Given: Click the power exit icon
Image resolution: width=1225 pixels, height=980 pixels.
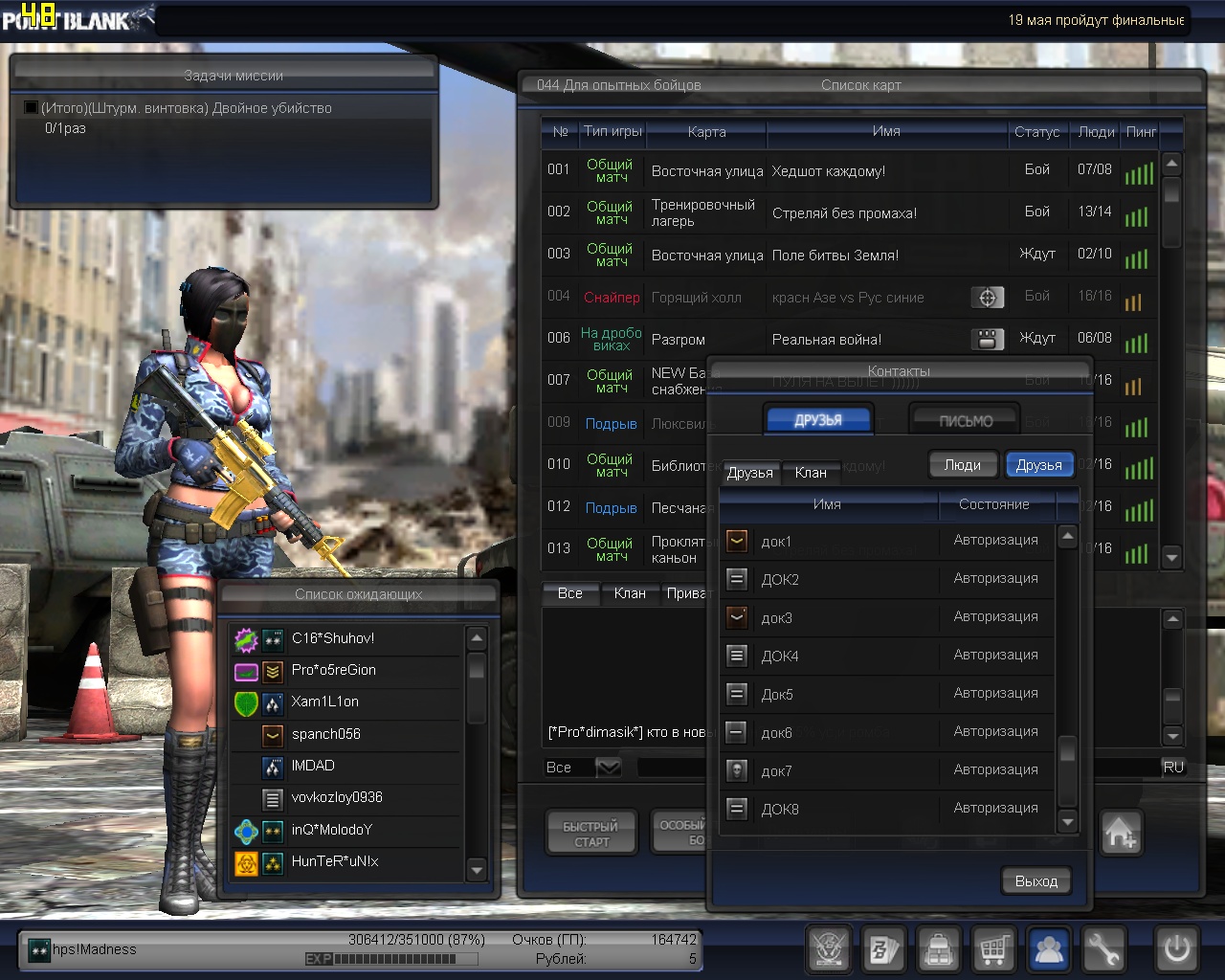Looking at the screenshot, I should coord(1176,949).
